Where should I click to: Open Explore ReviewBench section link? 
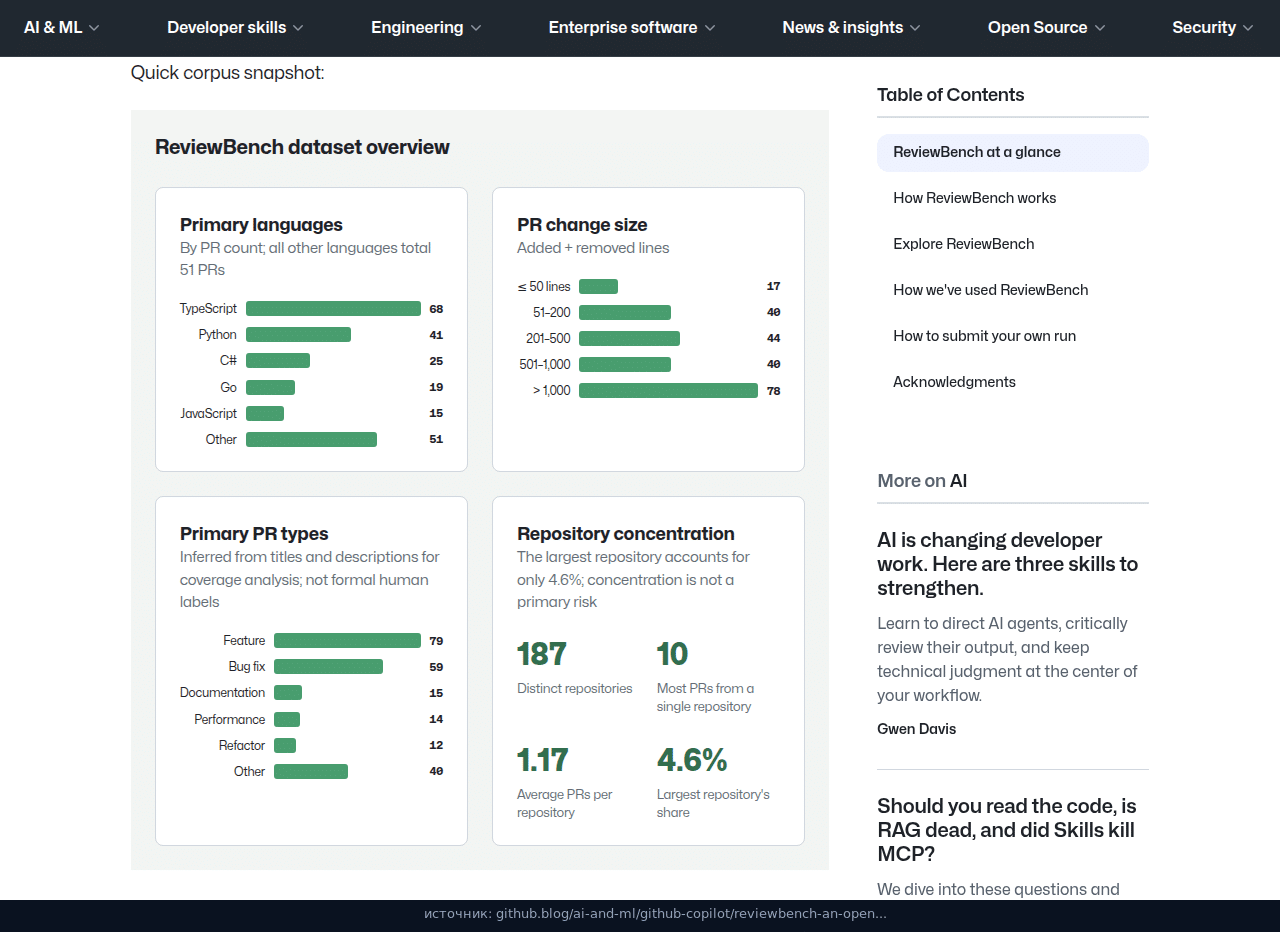click(964, 244)
